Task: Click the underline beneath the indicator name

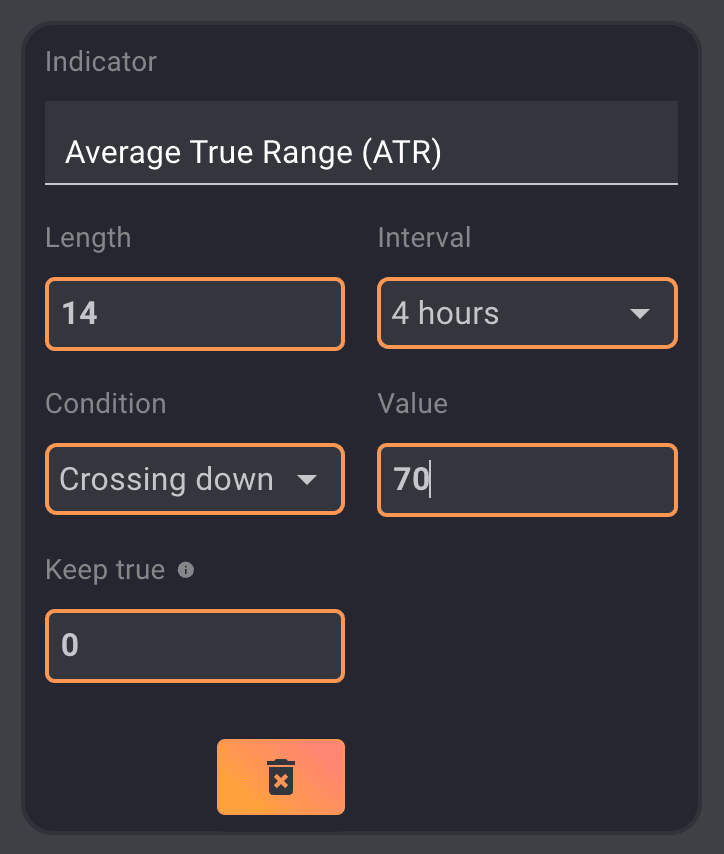Action: (361, 184)
